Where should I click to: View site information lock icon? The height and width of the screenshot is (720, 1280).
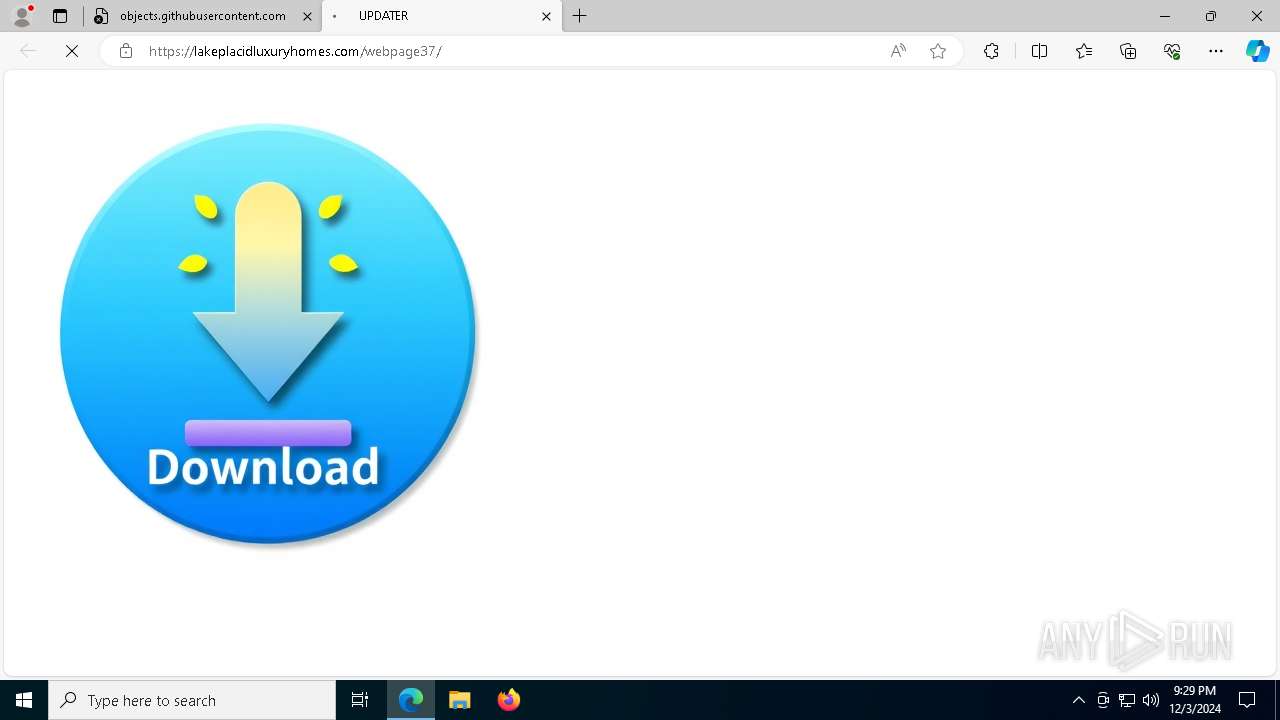[x=125, y=51]
